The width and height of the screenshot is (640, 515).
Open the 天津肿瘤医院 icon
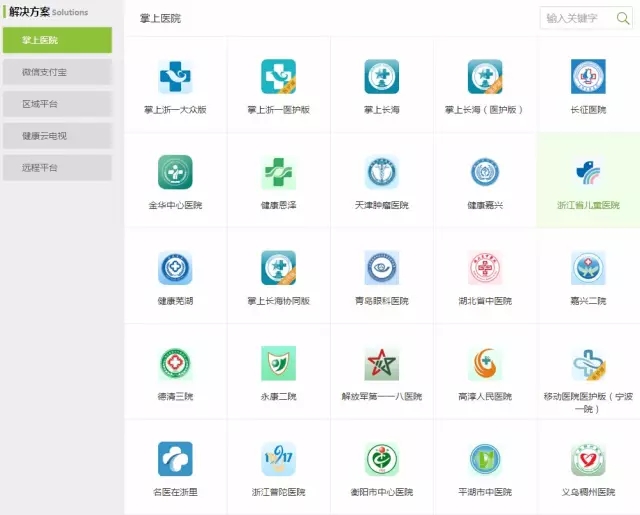[x=382, y=172]
